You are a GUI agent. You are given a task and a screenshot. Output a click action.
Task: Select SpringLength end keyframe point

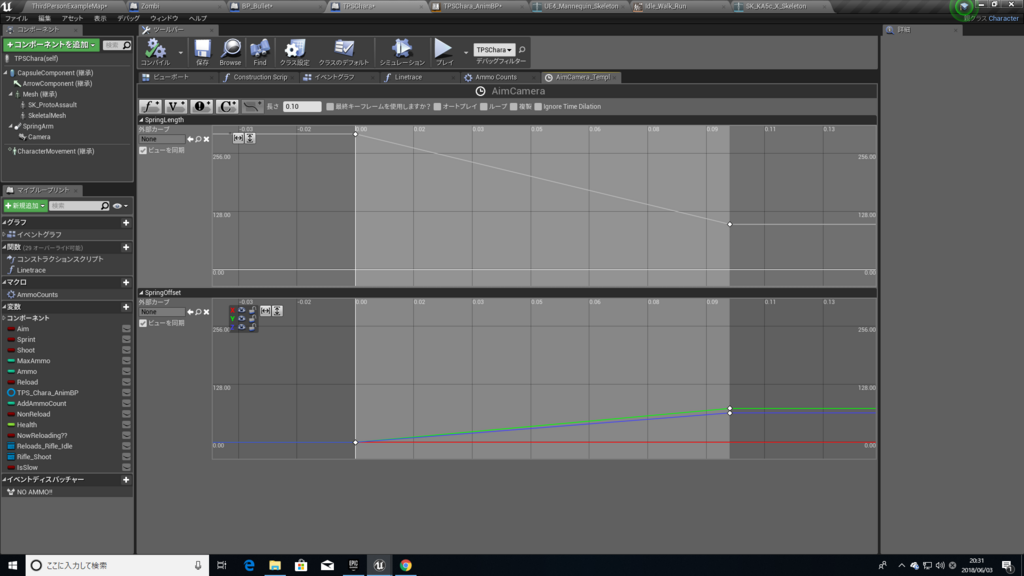[730, 225]
